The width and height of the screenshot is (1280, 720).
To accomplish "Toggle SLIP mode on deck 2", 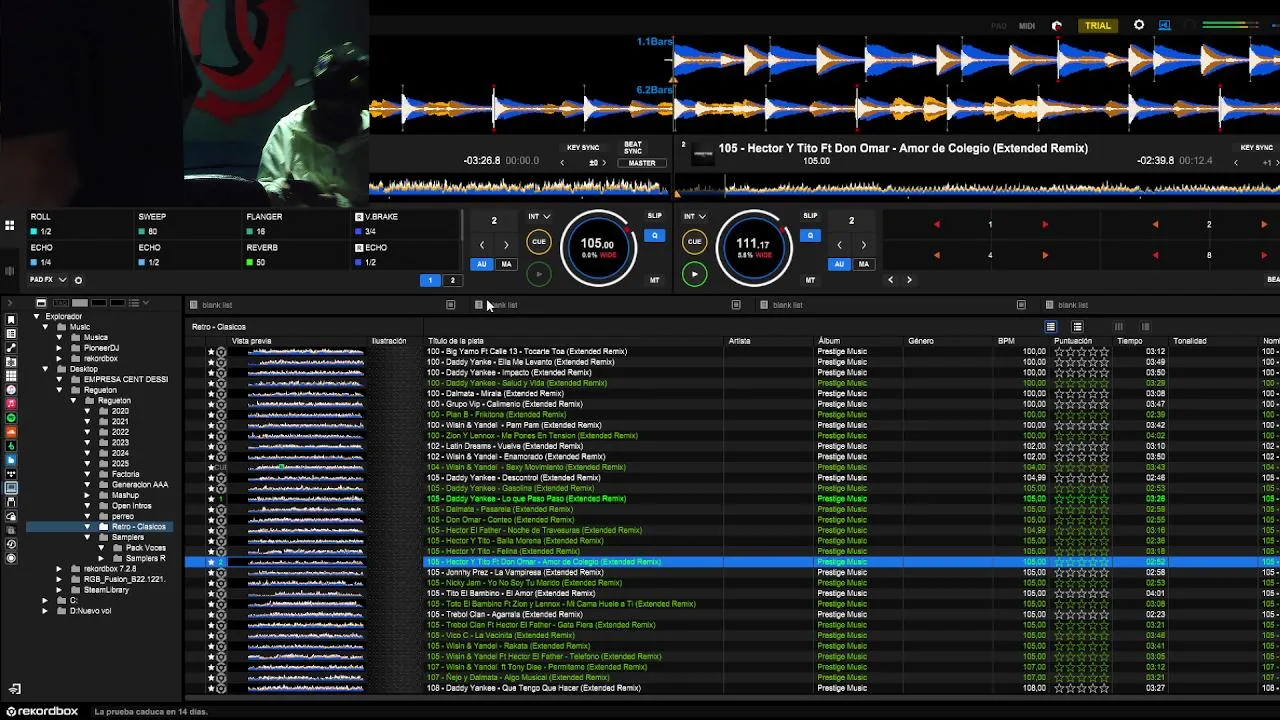I will tap(810, 215).
